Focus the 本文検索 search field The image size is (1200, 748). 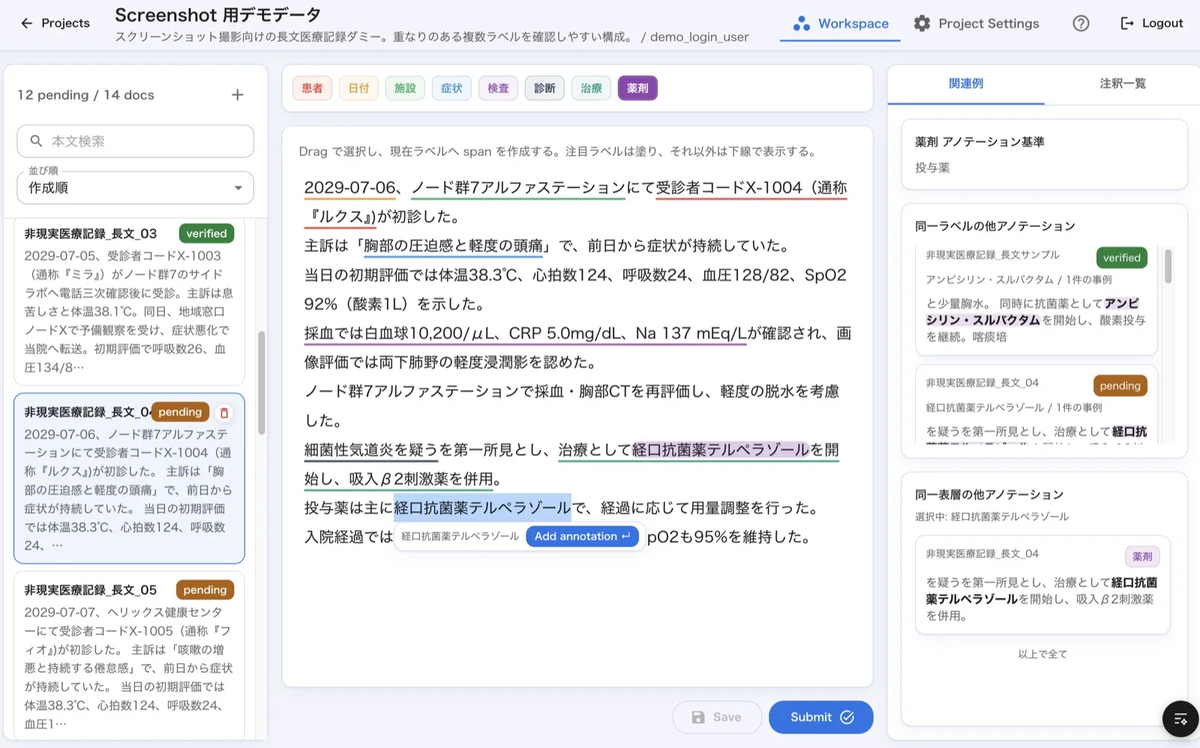pos(135,141)
